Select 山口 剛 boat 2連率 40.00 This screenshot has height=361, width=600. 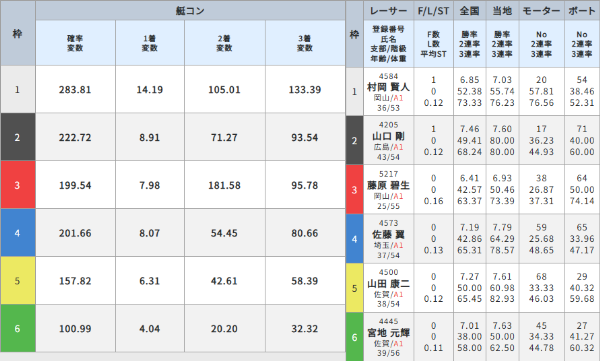pyautogui.click(x=582, y=140)
